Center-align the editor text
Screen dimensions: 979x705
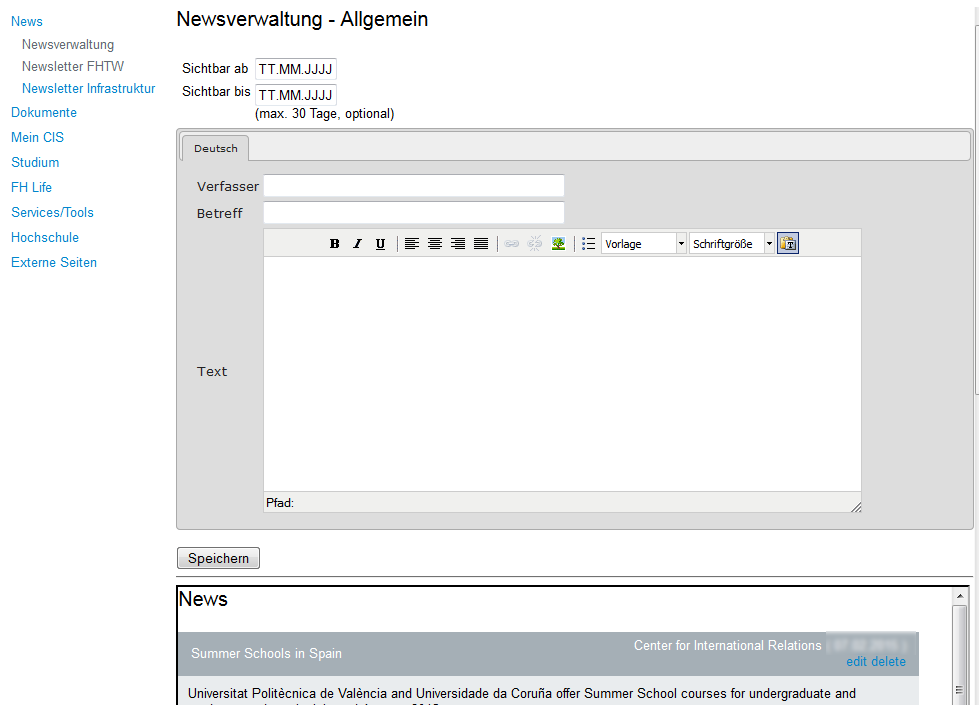[x=435, y=244]
